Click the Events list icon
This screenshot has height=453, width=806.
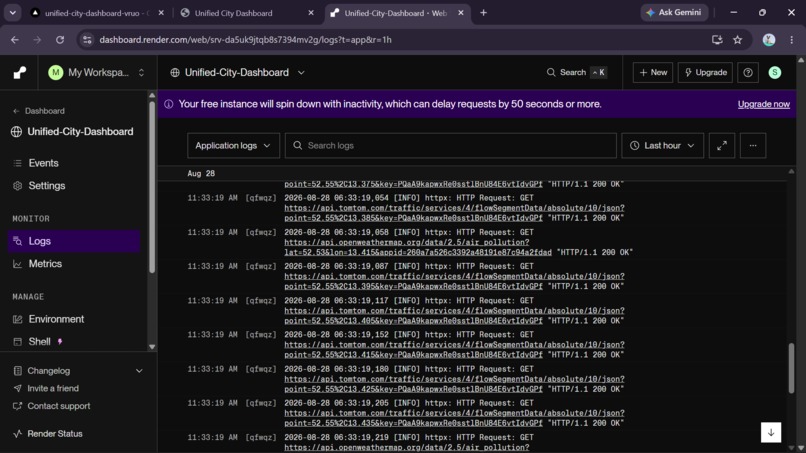pos(17,163)
